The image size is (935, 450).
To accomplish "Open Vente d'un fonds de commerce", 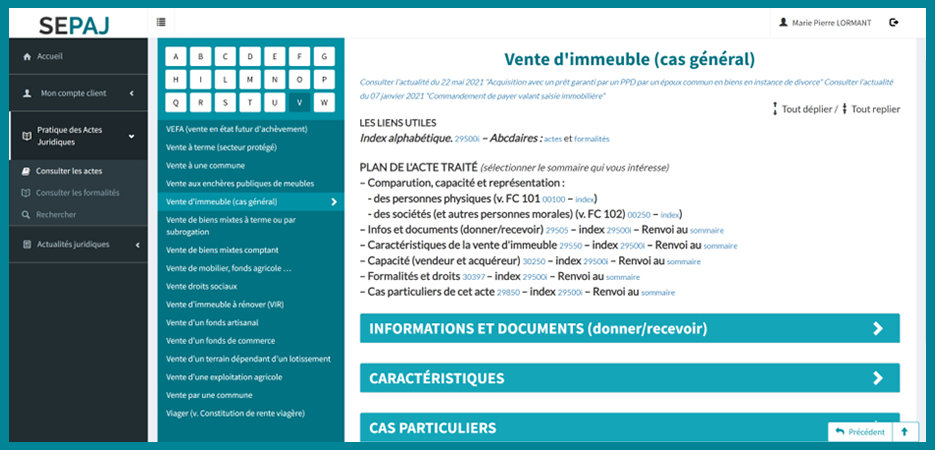I will pyautogui.click(x=221, y=341).
